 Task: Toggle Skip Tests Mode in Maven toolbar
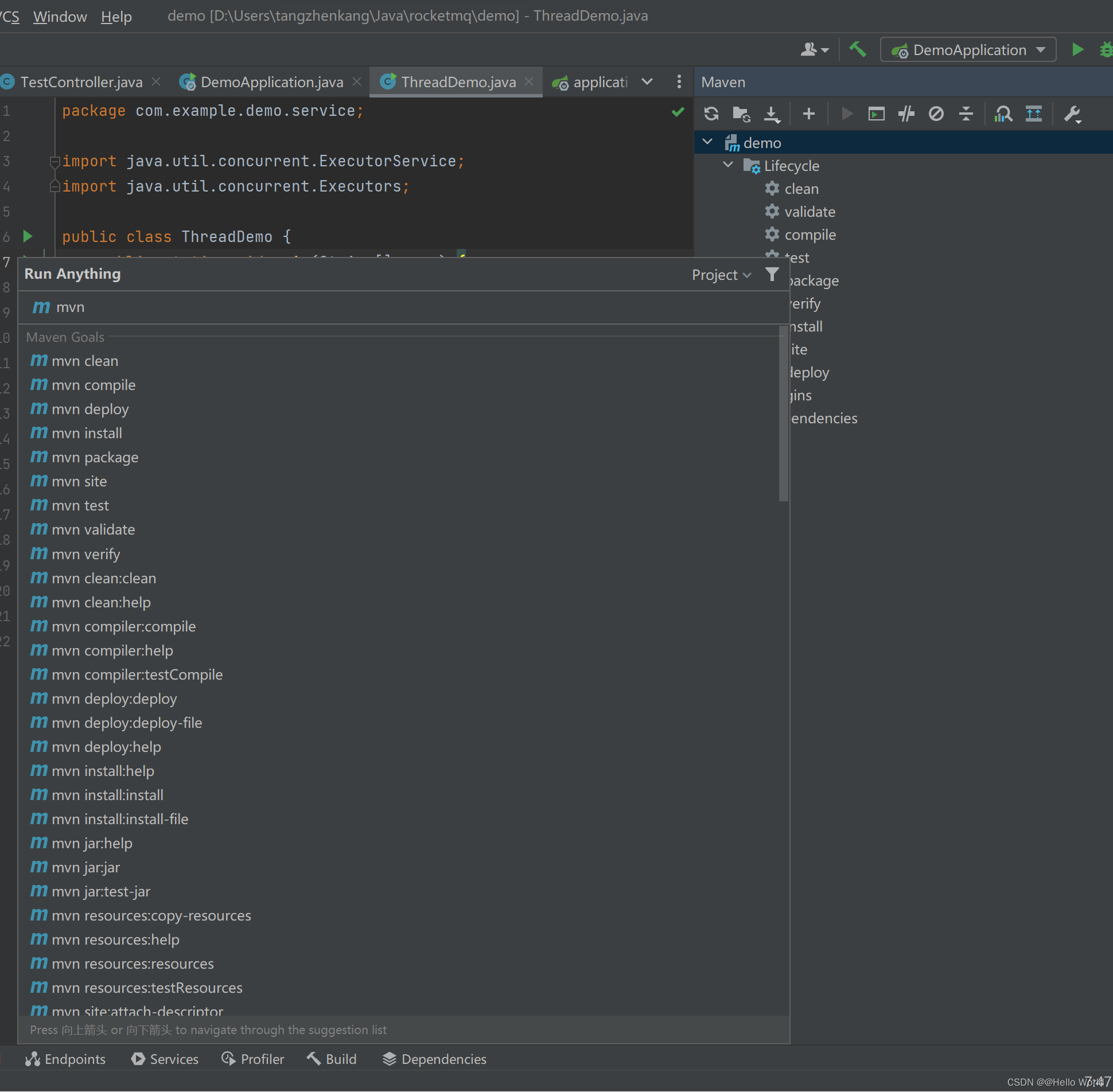click(936, 114)
